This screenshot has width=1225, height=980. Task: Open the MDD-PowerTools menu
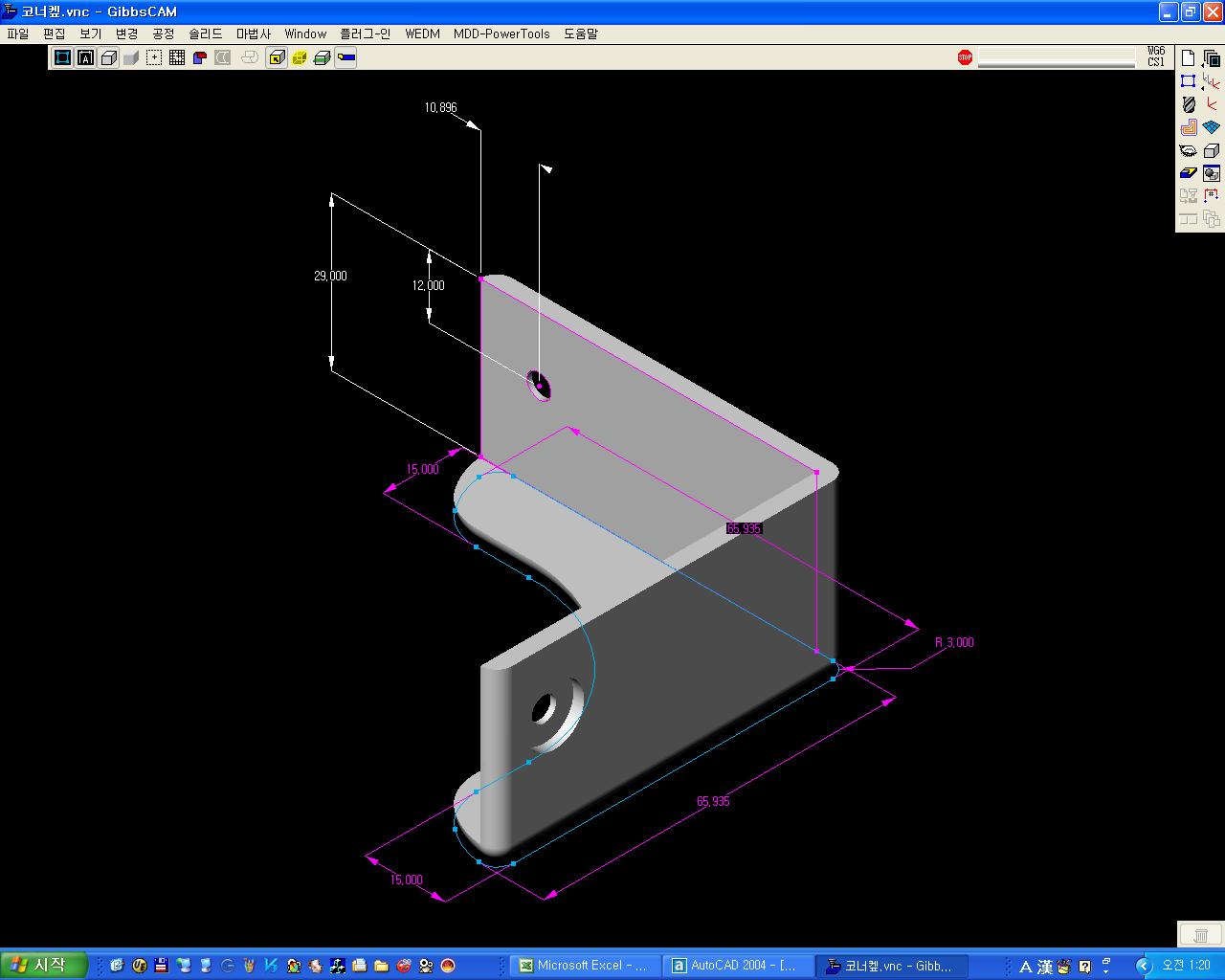coord(501,33)
